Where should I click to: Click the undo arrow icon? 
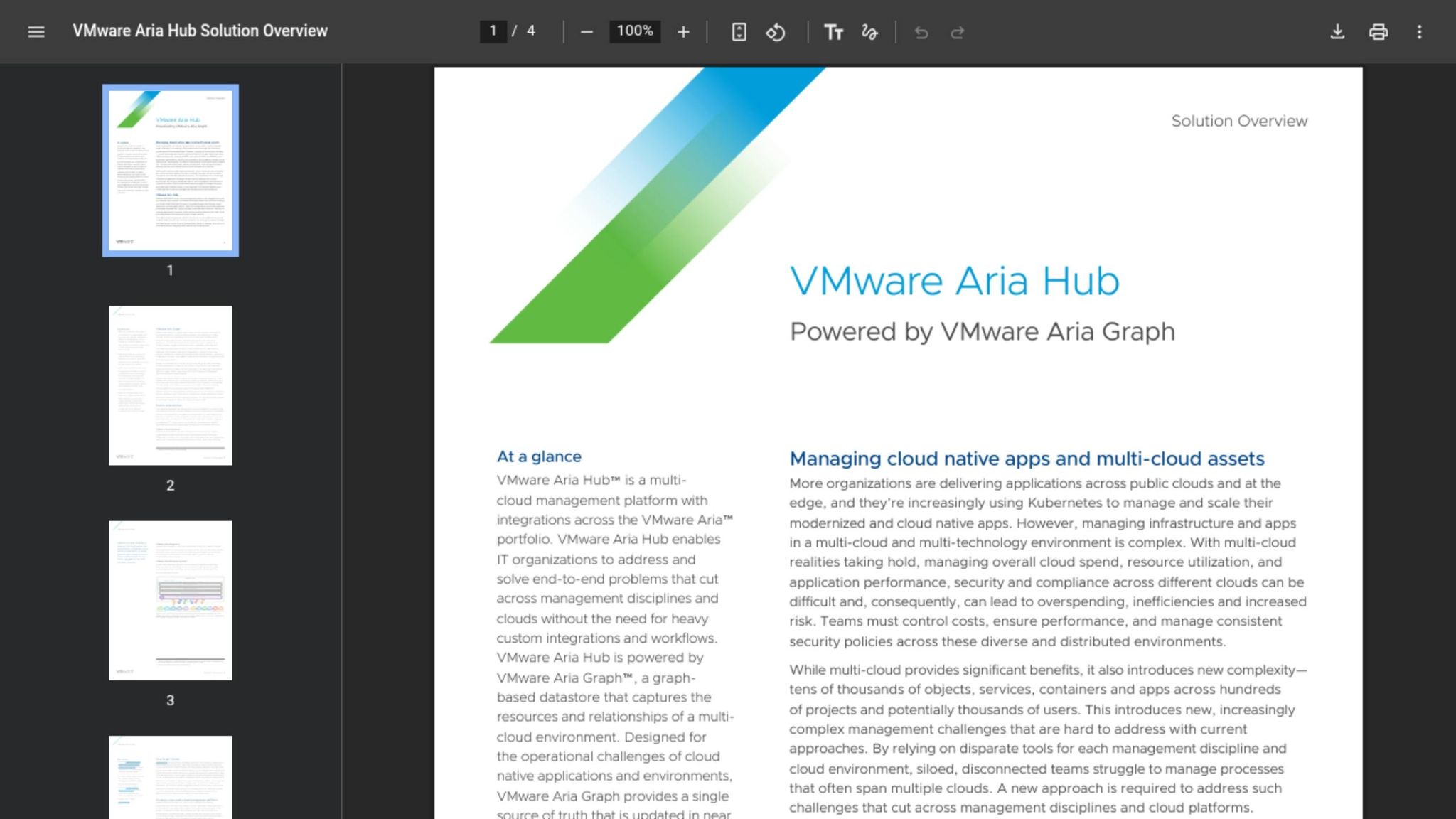921,32
